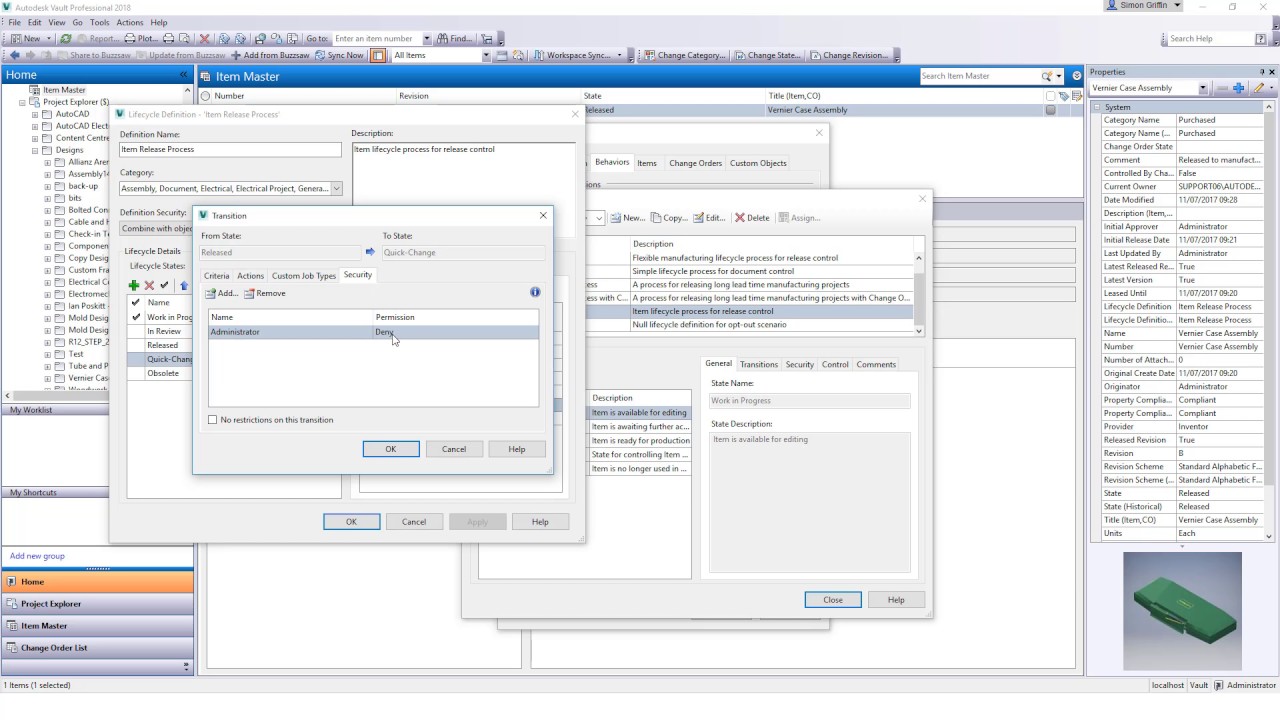Viewport: 1280px width, 720px height.
Task: Open the All Items view dropdown
Action: [x=486, y=55]
